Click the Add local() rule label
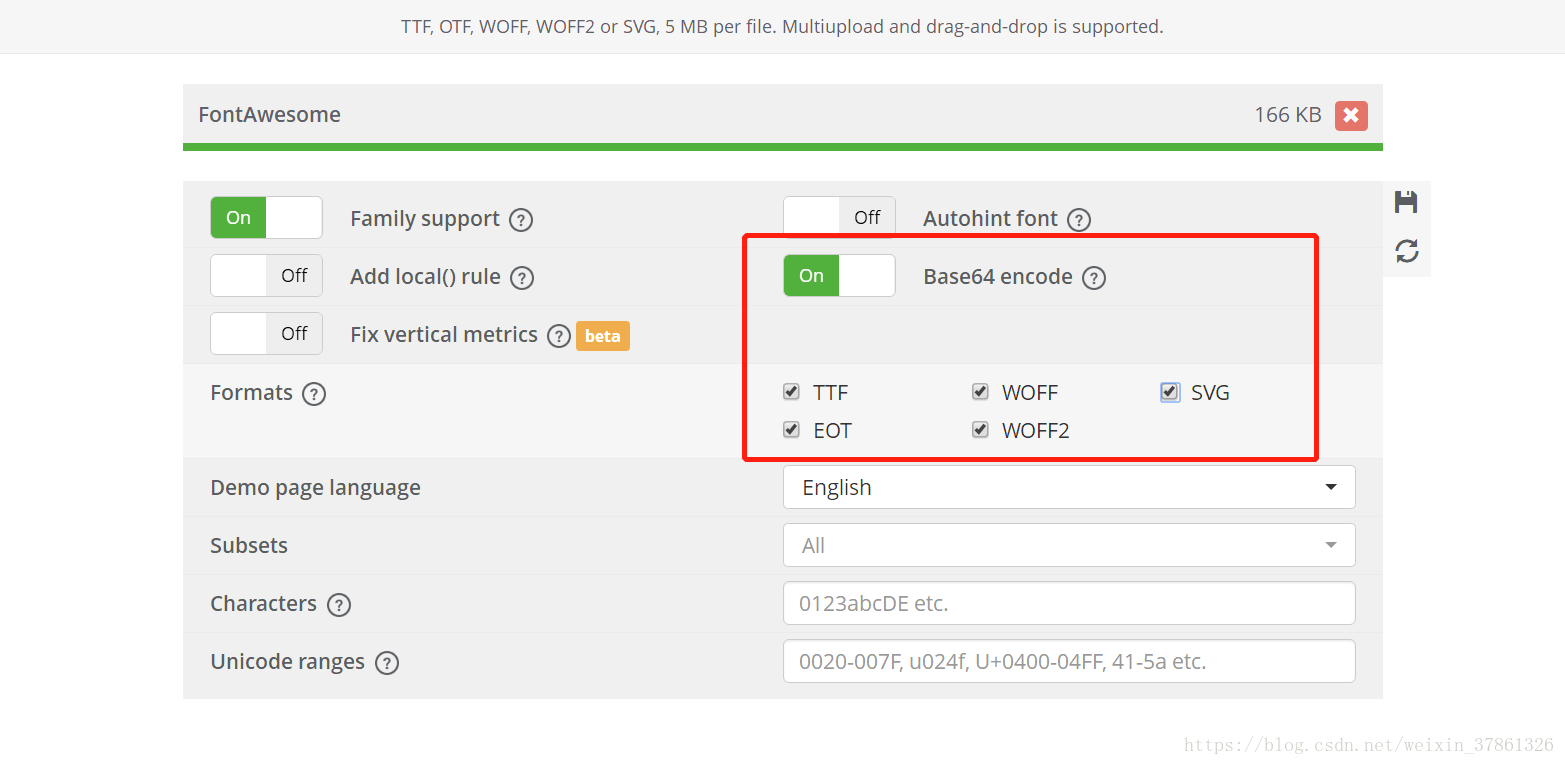This screenshot has width=1565, height=765. click(425, 277)
